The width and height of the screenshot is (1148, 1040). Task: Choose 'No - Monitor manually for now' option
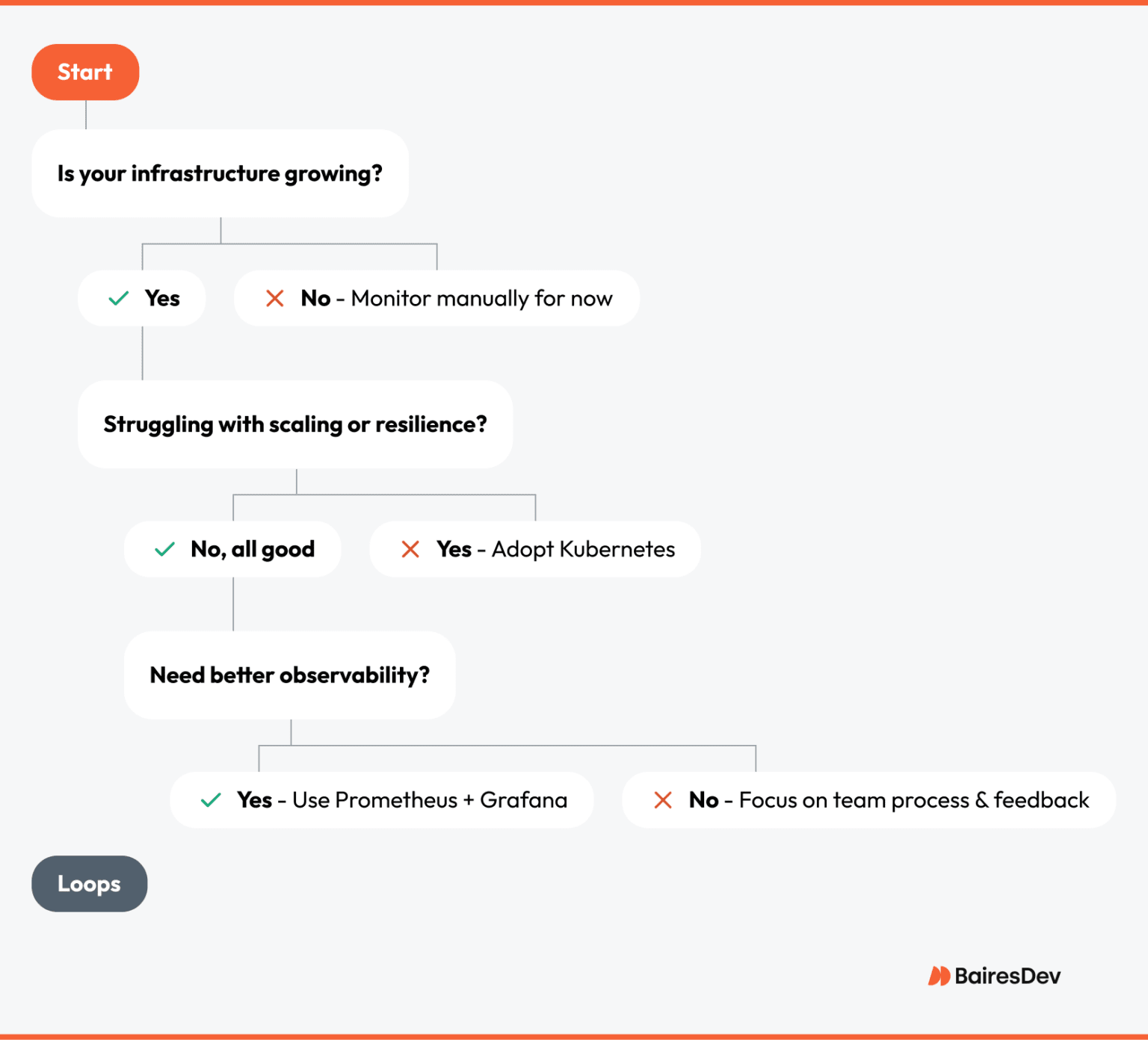(x=436, y=299)
